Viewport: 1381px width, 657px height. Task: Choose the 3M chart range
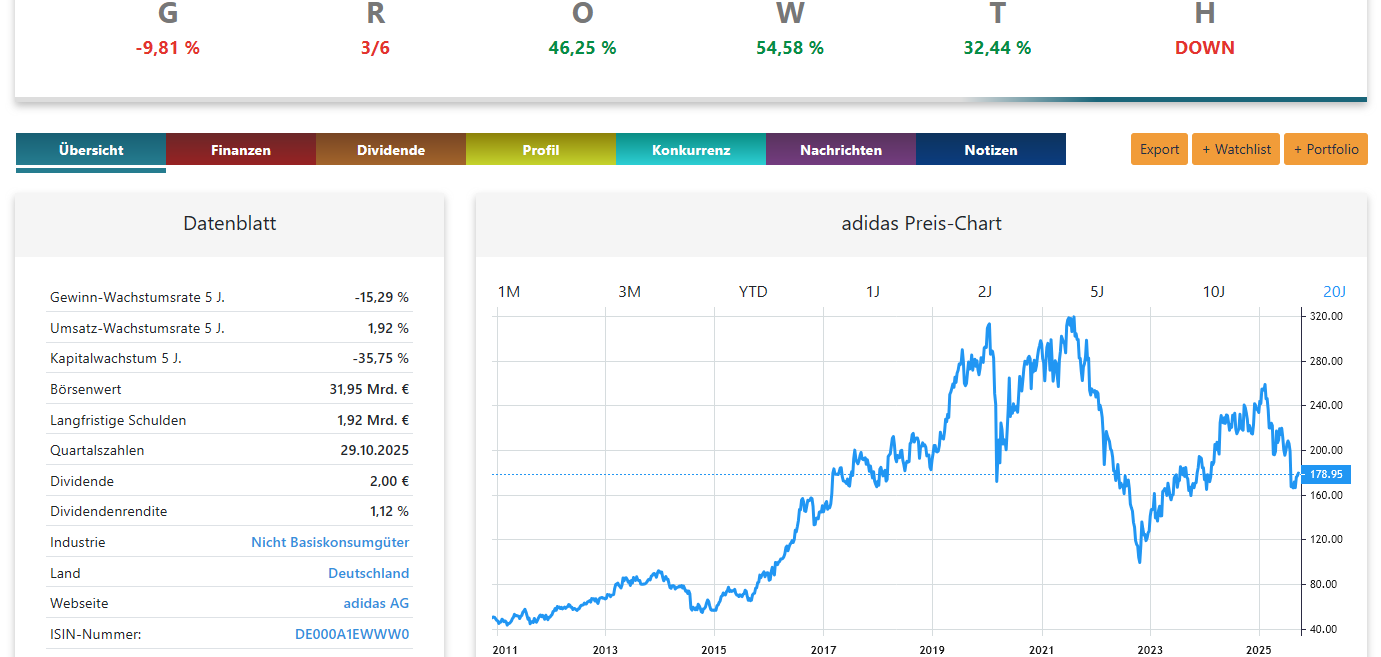[629, 292]
